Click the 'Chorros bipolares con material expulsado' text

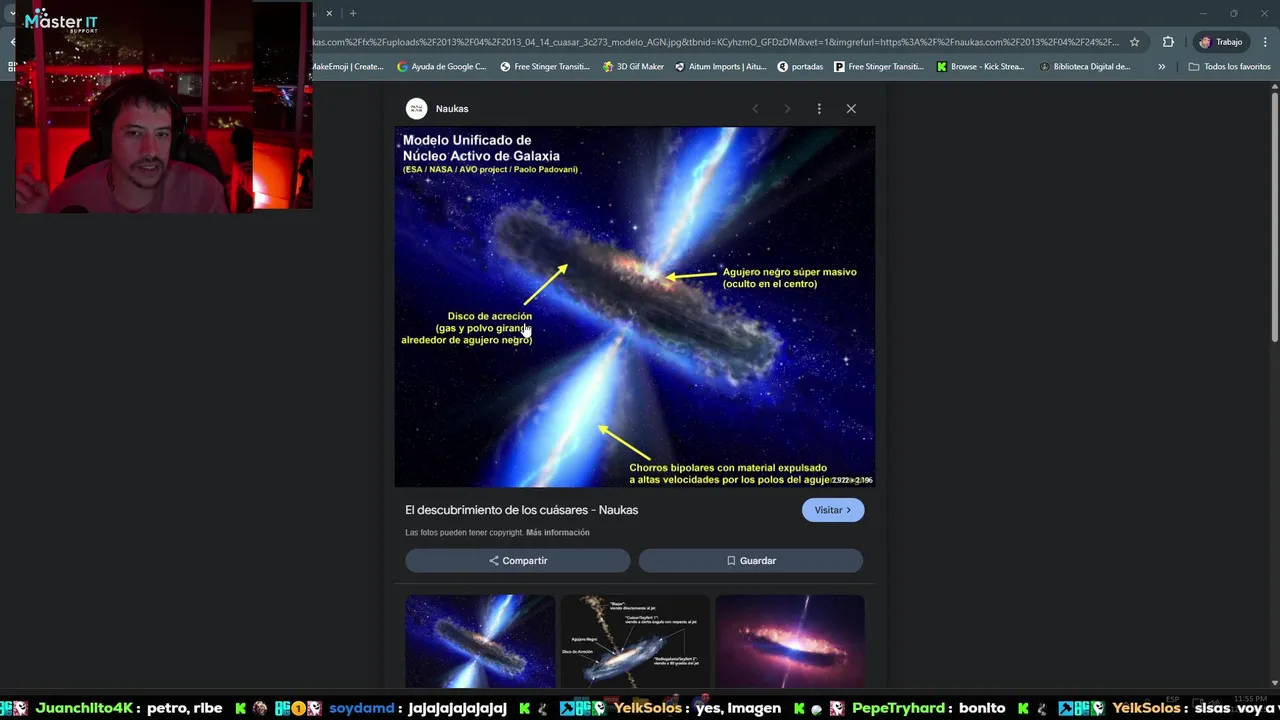click(x=728, y=467)
